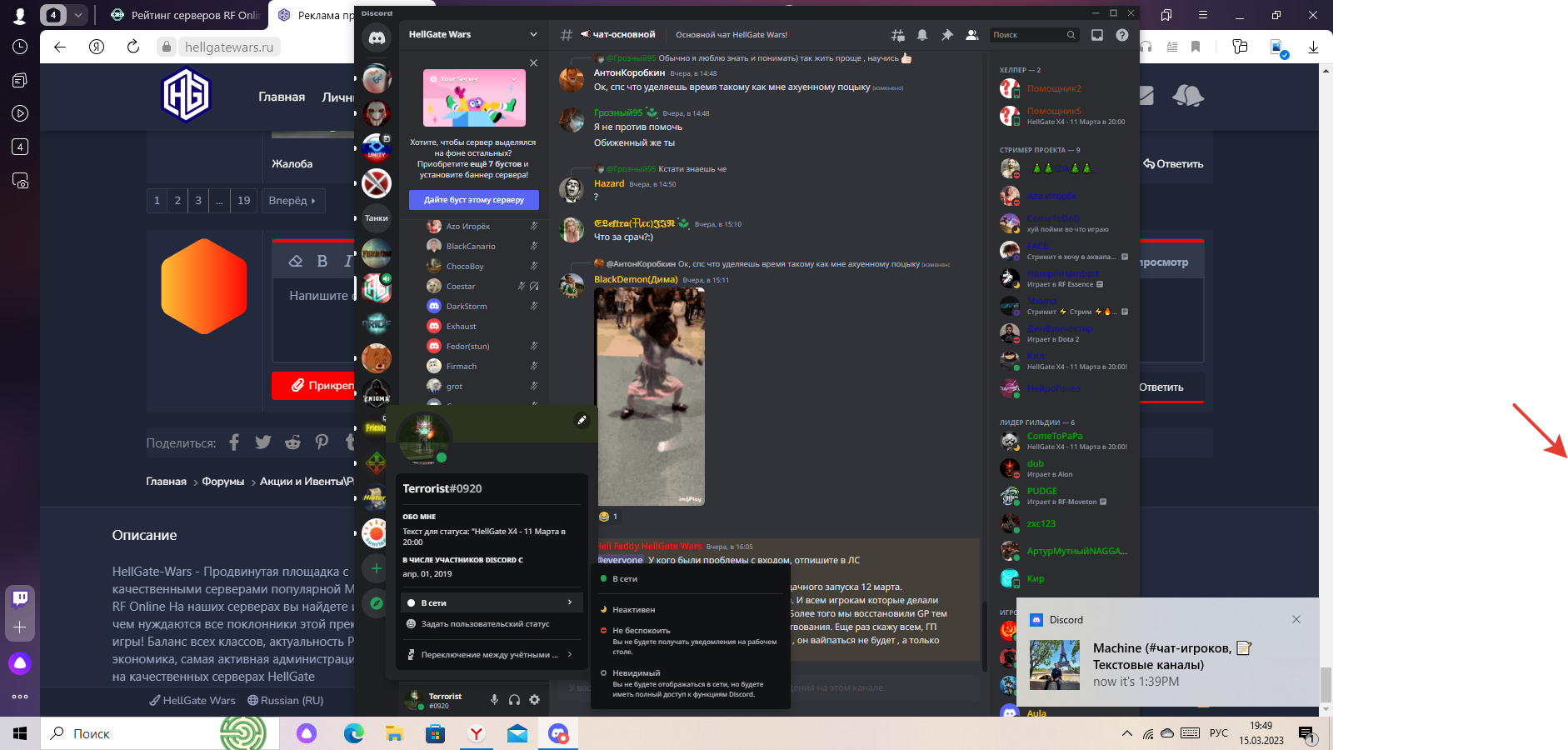Open Threads icon in Discord channel header
The image size is (1568, 750).
pos(898,35)
